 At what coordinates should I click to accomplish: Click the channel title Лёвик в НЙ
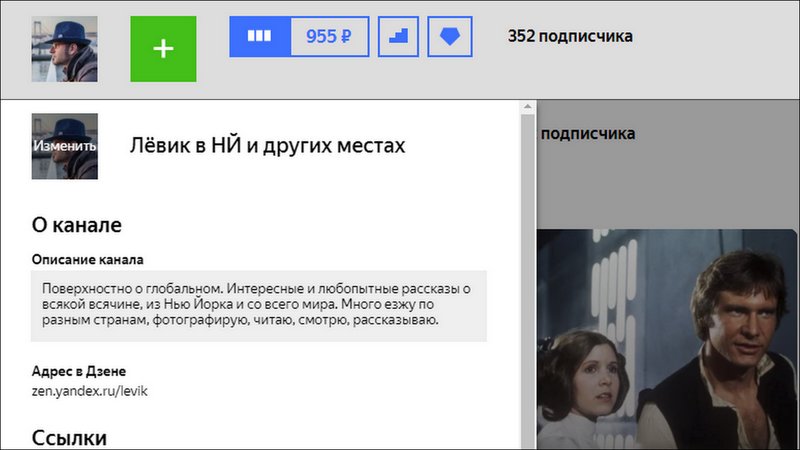pyautogui.click(x=267, y=146)
